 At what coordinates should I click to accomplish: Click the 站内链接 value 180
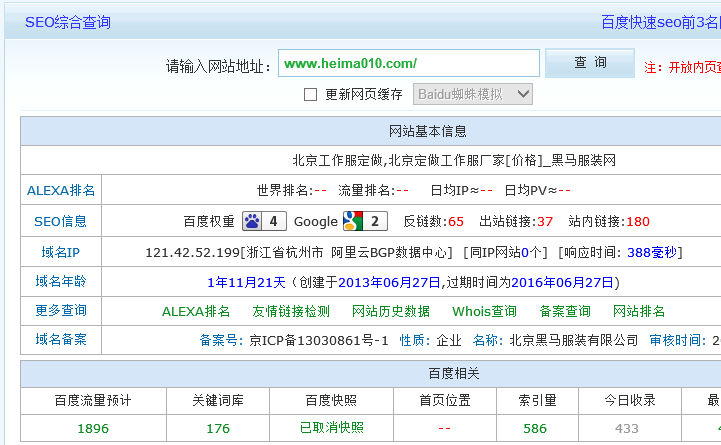point(638,222)
